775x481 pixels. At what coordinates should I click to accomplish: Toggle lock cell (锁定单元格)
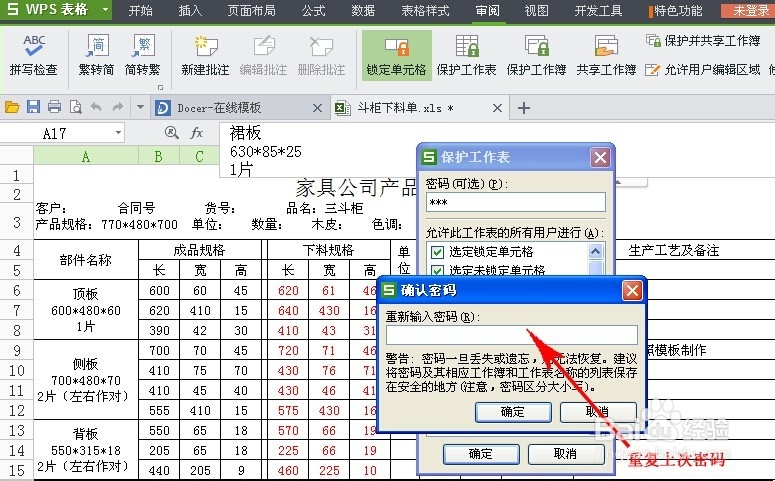pyautogui.click(x=396, y=55)
